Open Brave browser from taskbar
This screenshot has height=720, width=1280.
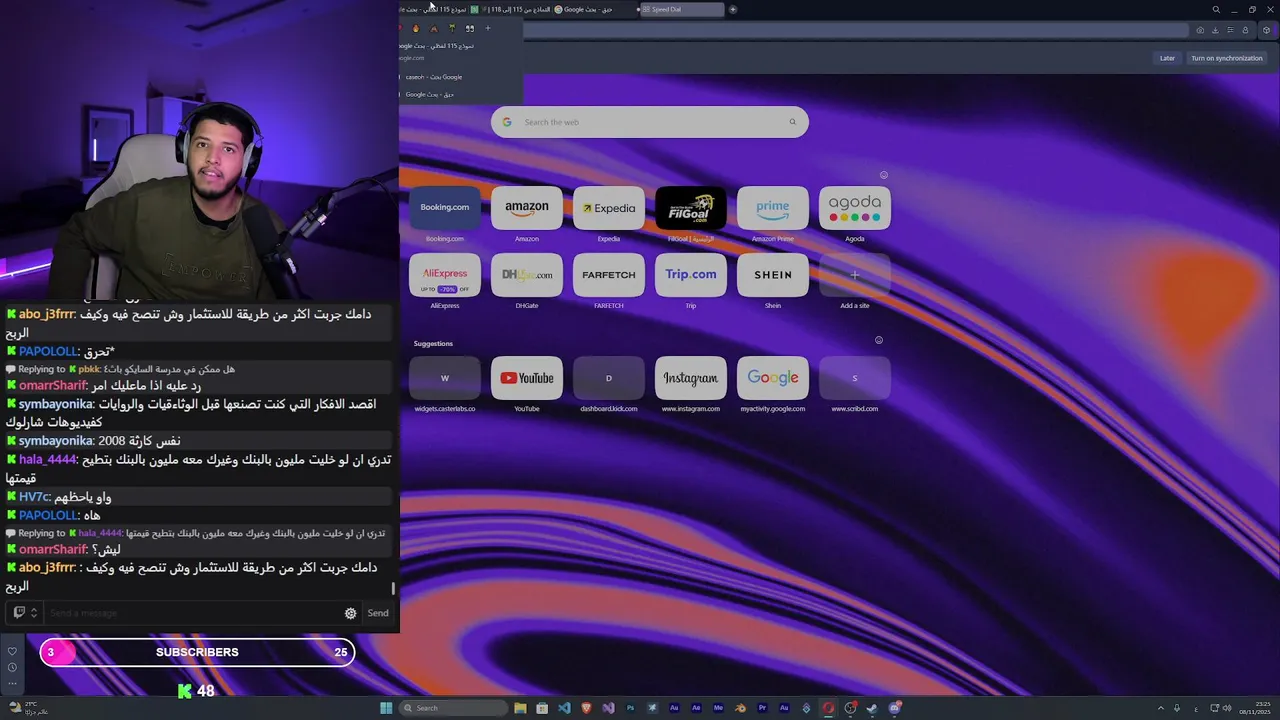tap(587, 708)
